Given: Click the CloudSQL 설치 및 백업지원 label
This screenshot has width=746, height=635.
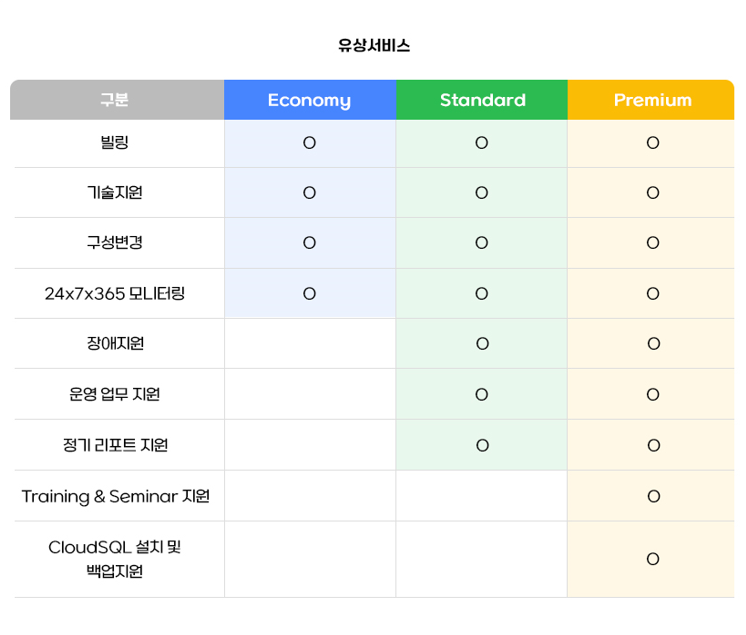Looking at the screenshot, I should tap(115, 559).
